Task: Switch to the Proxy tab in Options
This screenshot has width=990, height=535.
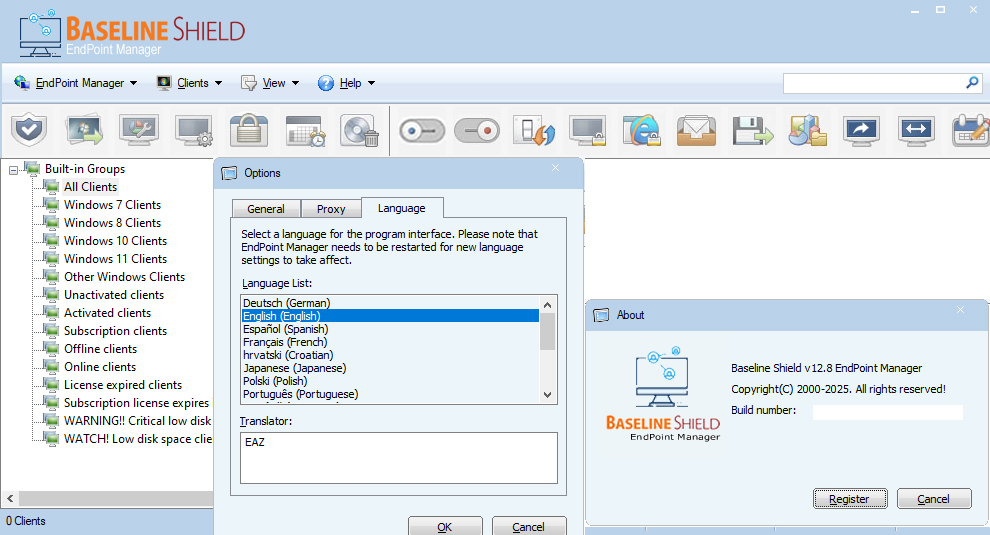Action: 331,209
